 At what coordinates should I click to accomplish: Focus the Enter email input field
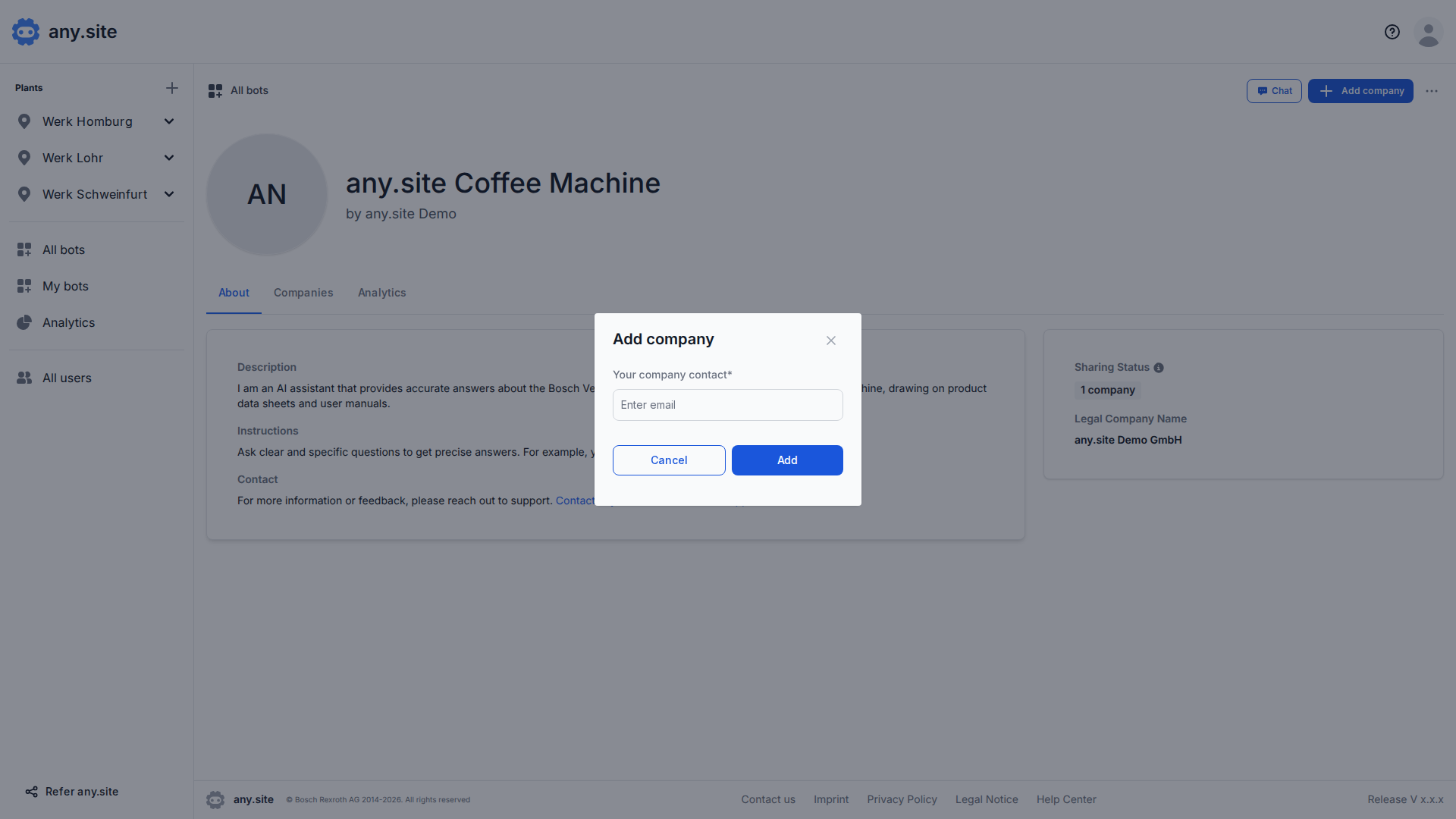tap(728, 405)
